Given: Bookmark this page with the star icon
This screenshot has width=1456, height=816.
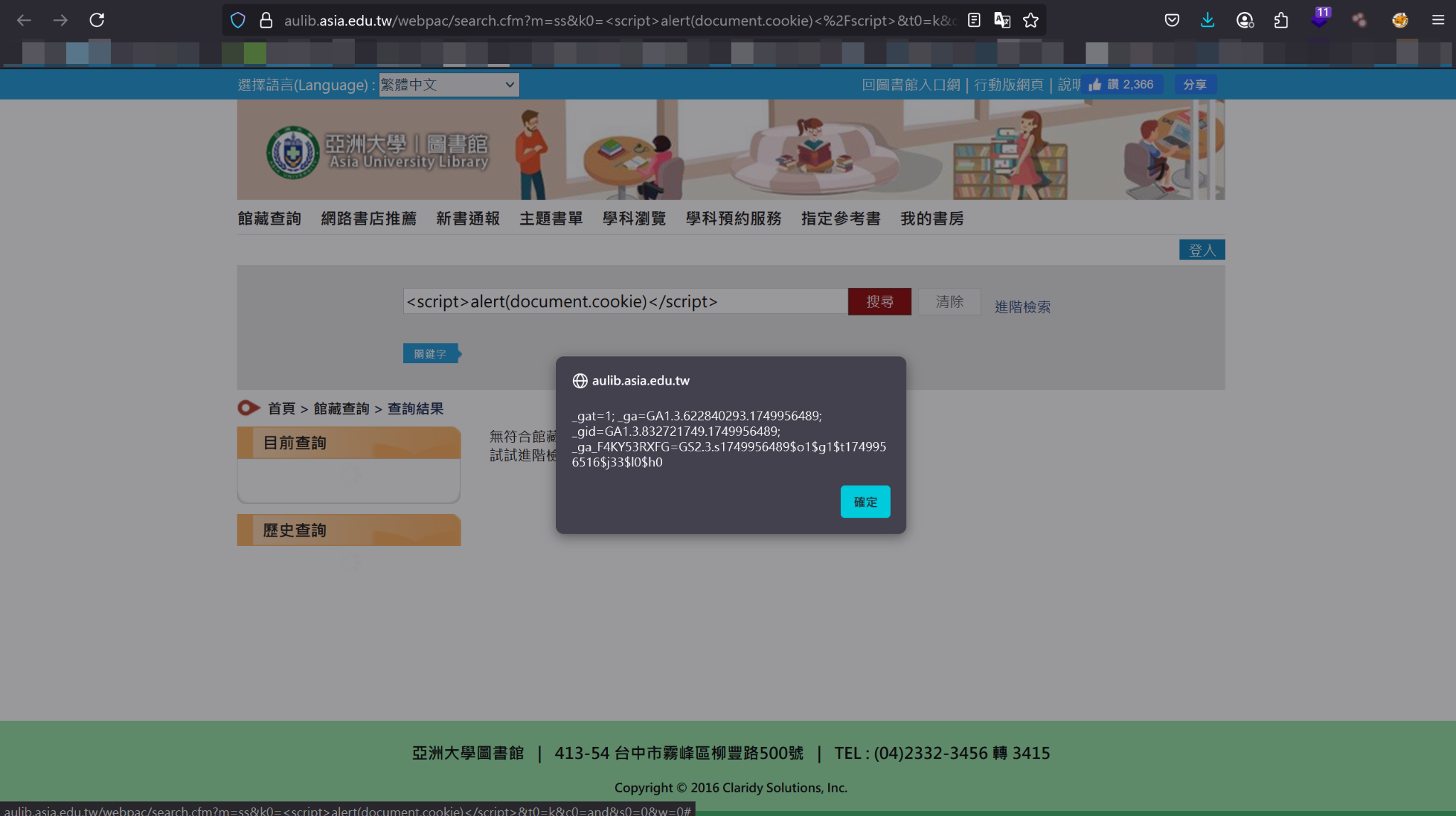Looking at the screenshot, I should [x=1031, y=21].
